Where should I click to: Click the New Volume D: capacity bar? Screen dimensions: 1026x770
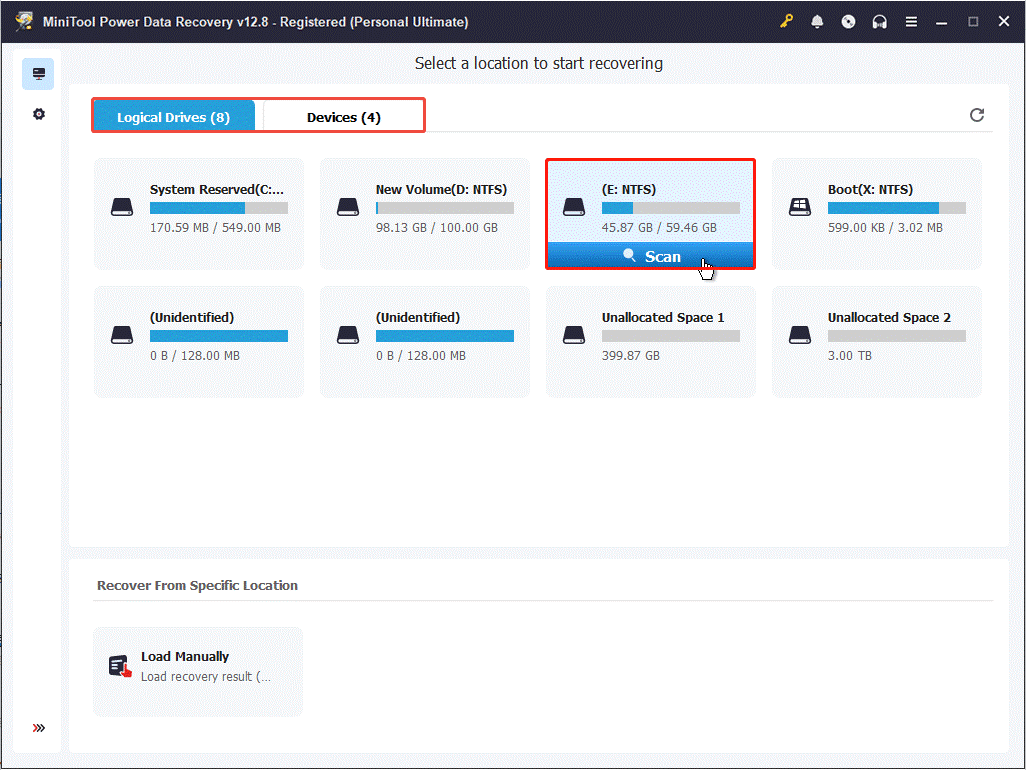[x=445, y=207]
